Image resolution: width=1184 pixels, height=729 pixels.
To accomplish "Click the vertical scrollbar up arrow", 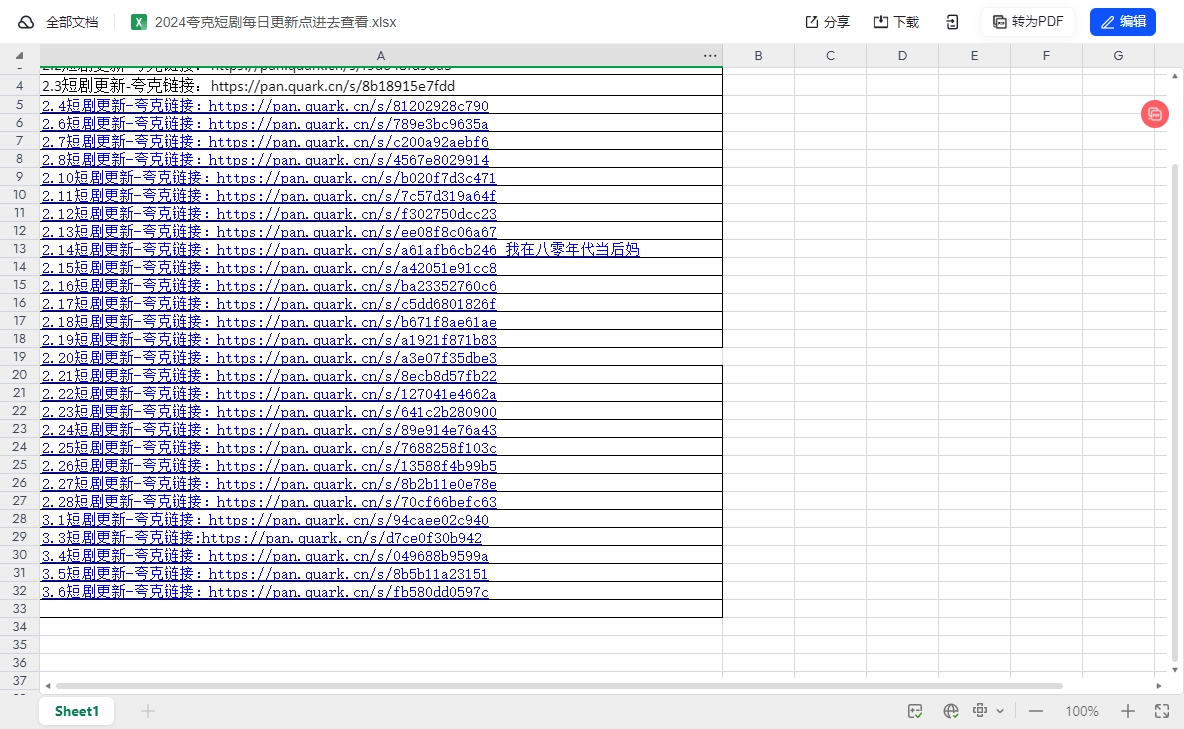I will pyautogui.click(x=1175, y=76).
